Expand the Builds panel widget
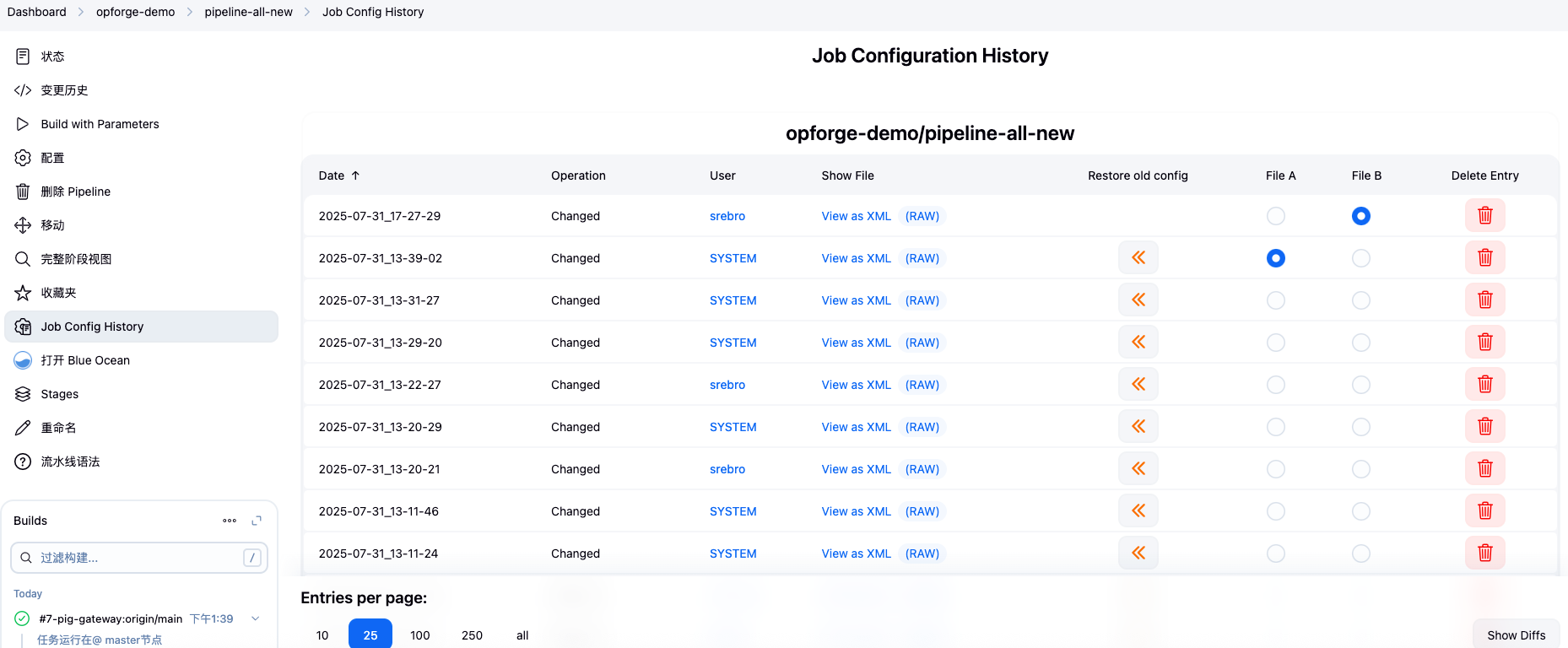 [x=257, y=521]
